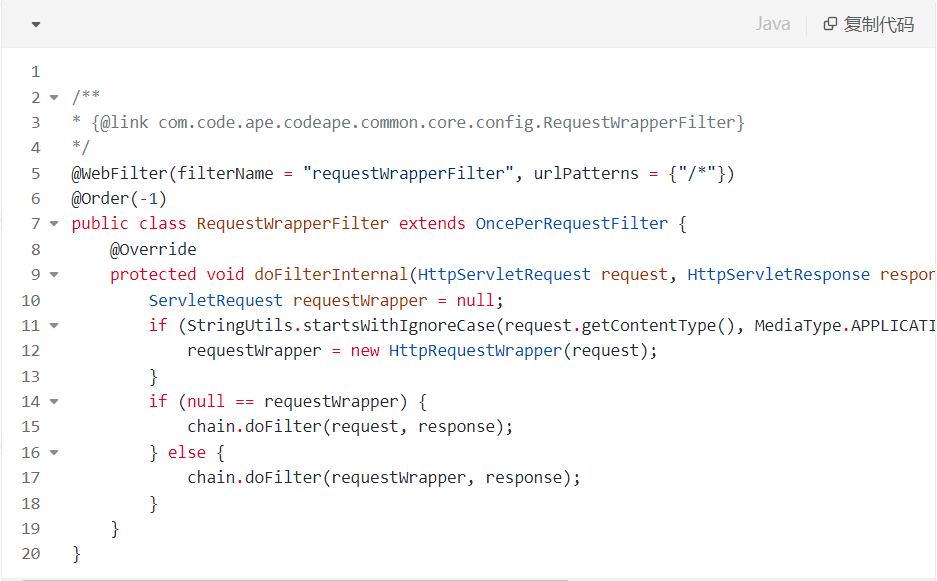Click the @Order annotation on line 6
Image resolution: width=937 pixels, height=581 pixels.
tap(100, 198)
